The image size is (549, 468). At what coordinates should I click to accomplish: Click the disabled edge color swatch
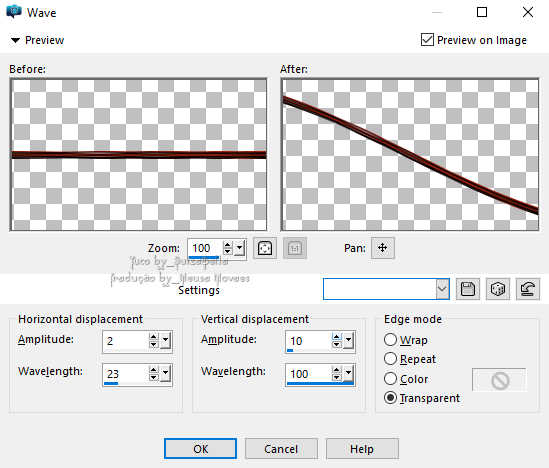point(499,380)
